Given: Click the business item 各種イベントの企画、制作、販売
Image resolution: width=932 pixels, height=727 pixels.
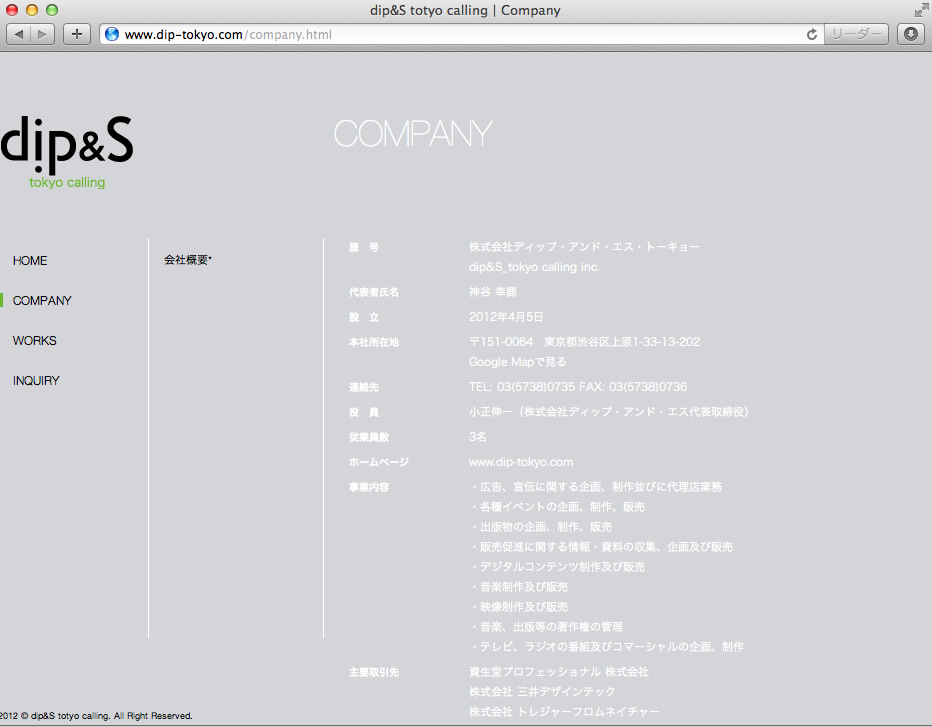Looking at the screenshot, I should point(558,507).
